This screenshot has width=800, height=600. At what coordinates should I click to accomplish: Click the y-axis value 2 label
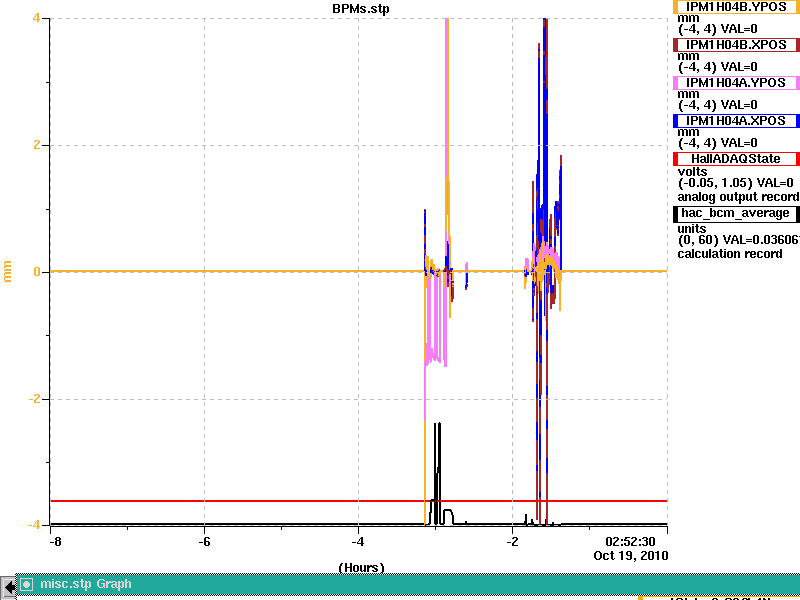coord(37,145)
